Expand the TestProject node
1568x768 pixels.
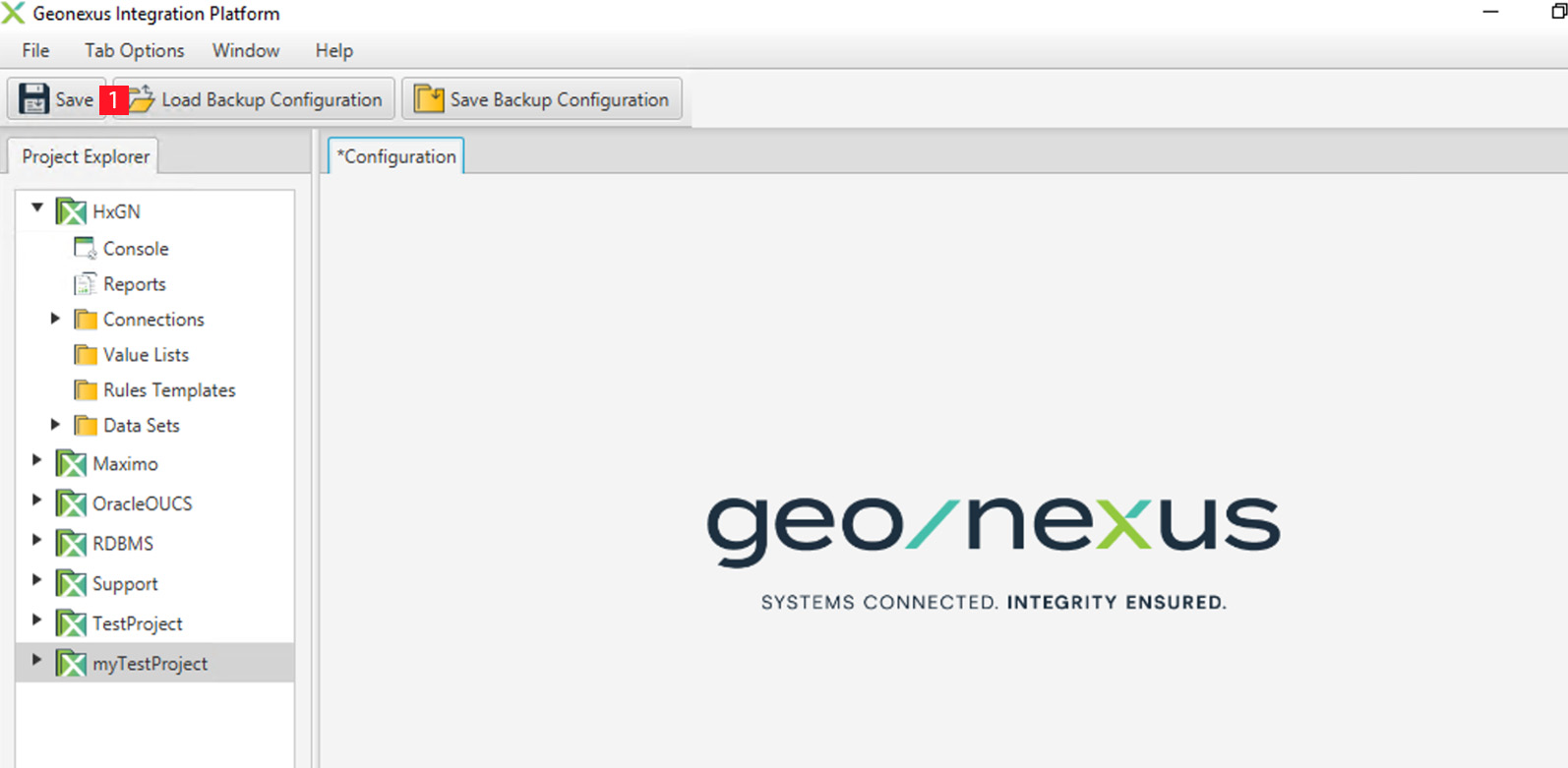tap(36, 620)
